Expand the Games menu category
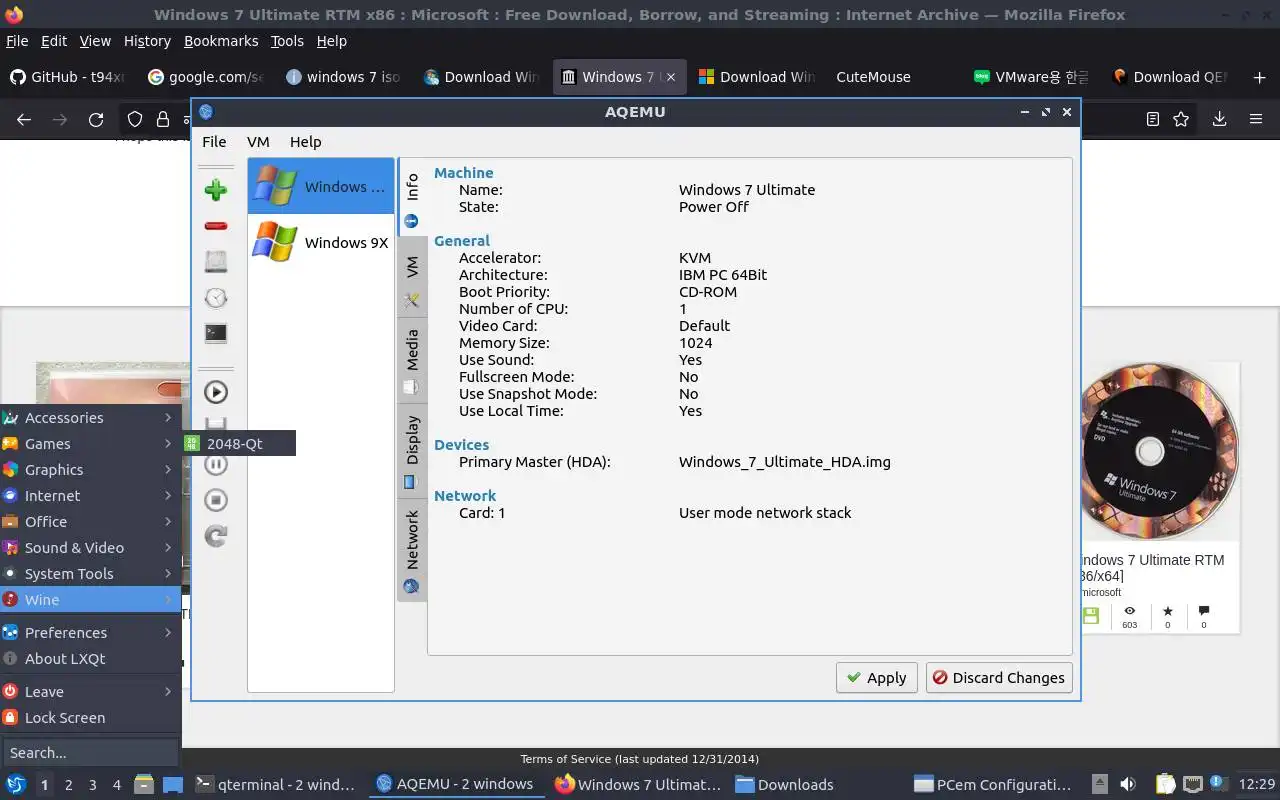 coord(90,444)
